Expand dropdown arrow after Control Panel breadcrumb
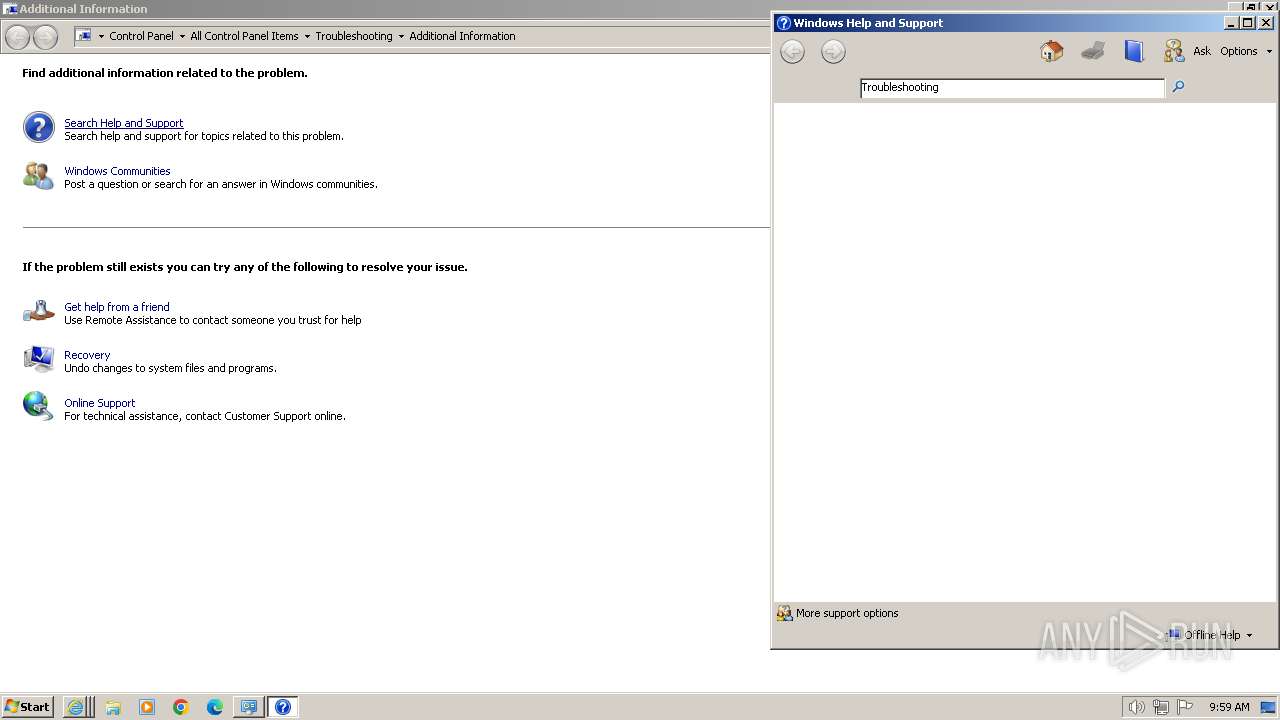The image size is (1280, 720). 182,36
